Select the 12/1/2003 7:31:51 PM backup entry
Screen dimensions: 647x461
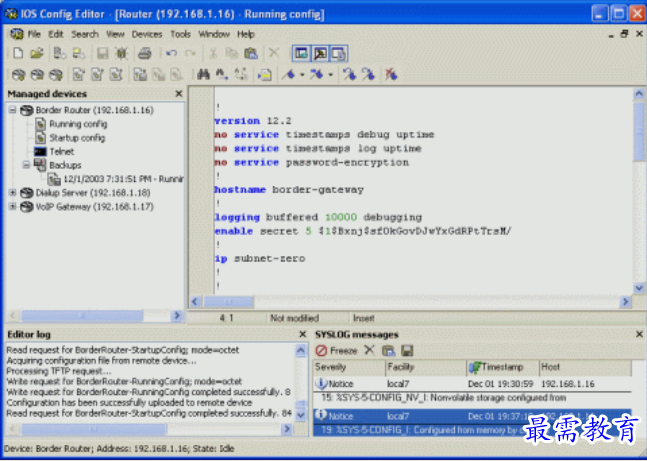click(123, 179)
